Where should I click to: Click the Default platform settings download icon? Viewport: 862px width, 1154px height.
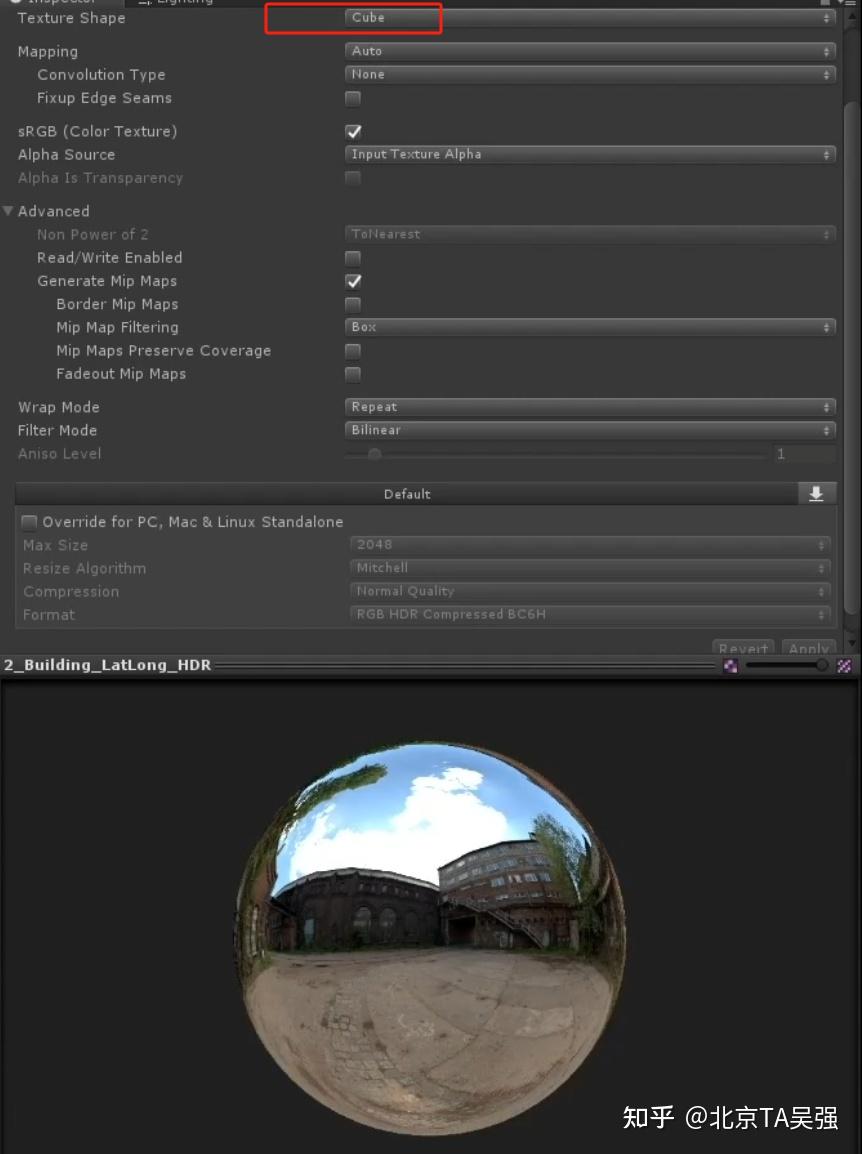[818, 493]
